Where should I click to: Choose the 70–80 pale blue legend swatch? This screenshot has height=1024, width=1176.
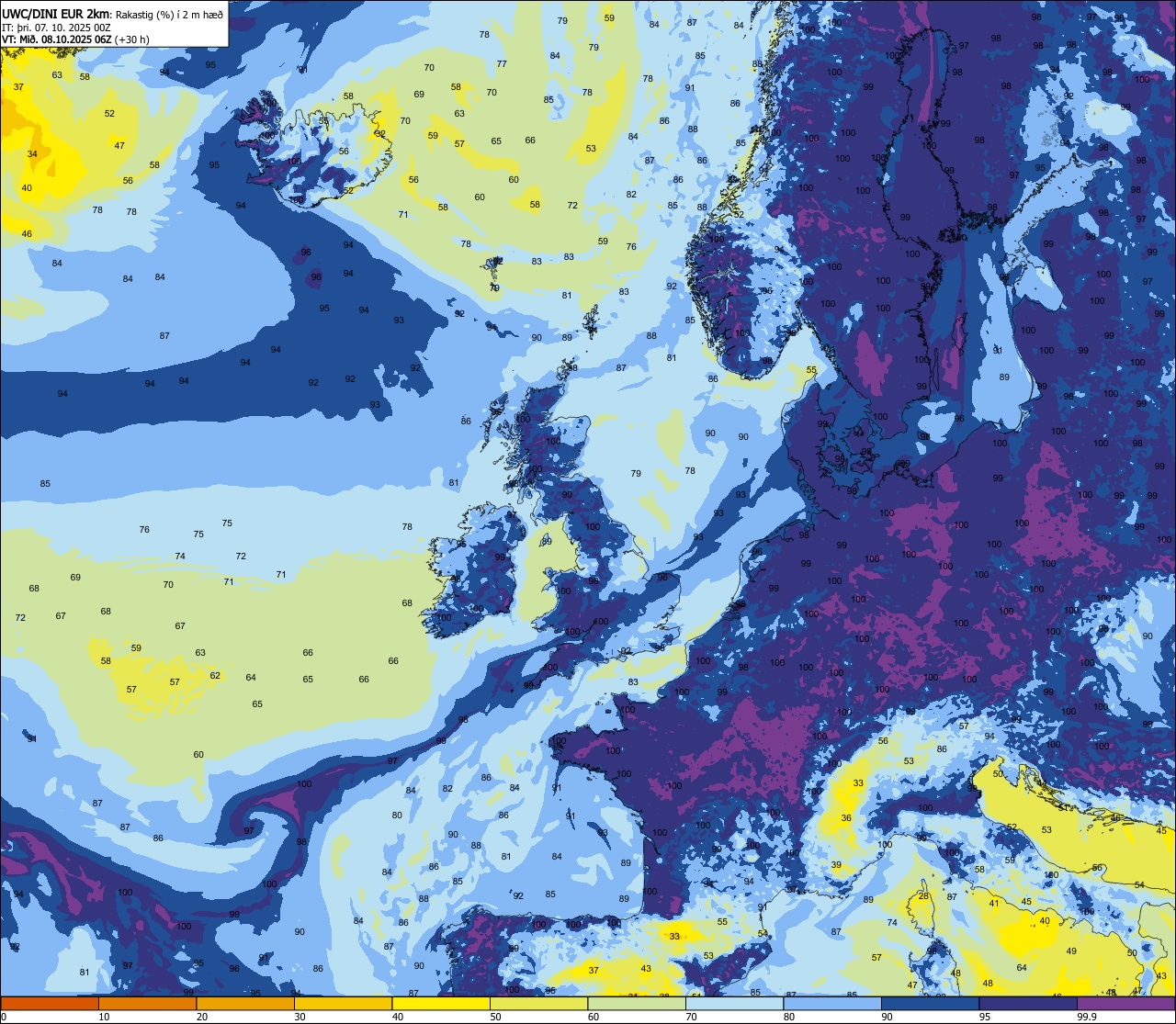coord(734,1004)
